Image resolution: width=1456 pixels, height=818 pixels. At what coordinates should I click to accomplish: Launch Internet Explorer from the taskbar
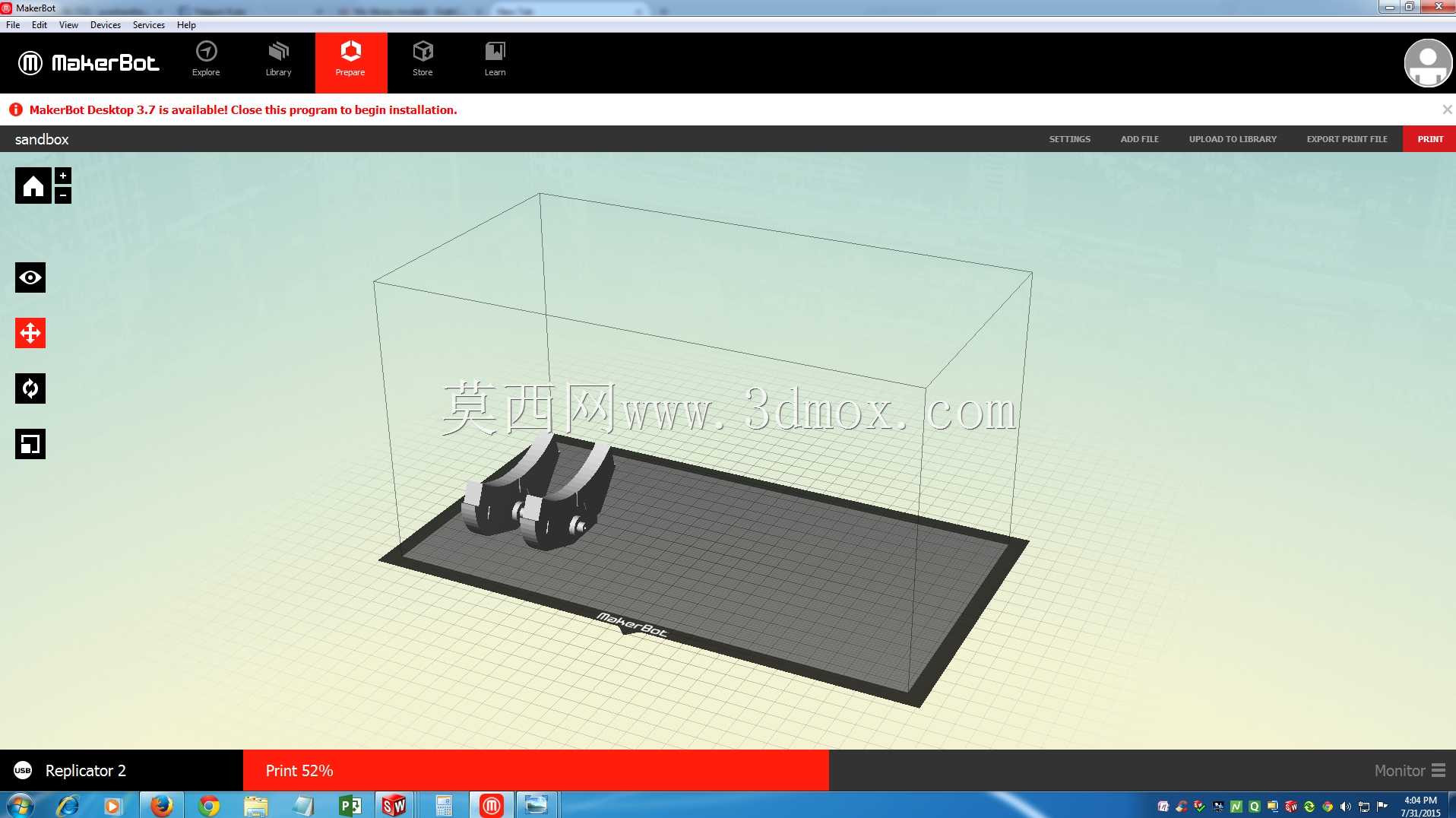[x=68, y=805]
